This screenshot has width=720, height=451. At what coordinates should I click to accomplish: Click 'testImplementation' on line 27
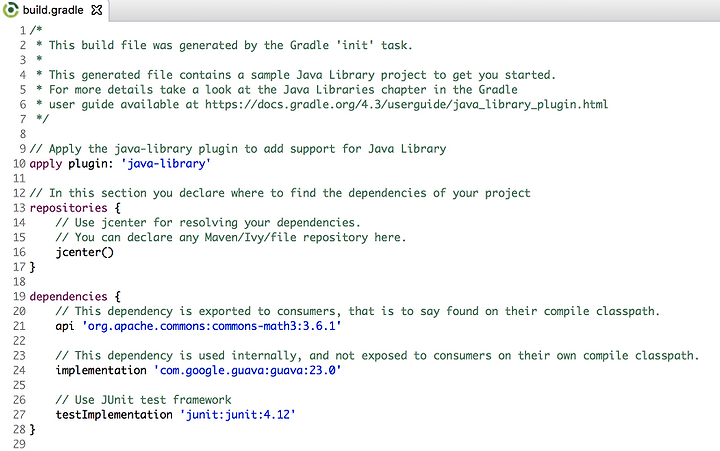114,414
